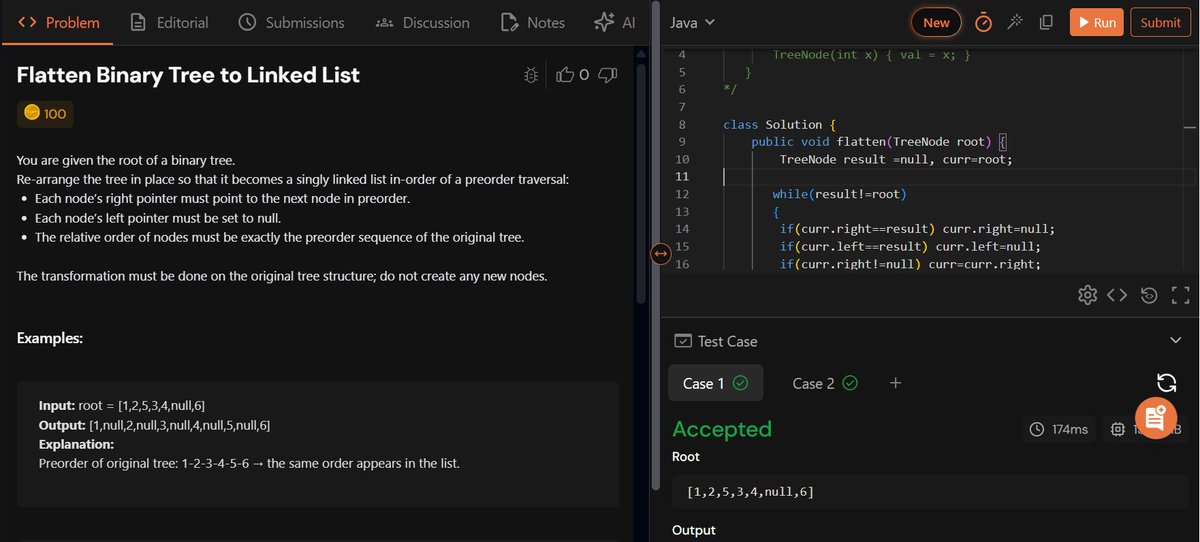Select the Case 2 tab
Screen dimensions: 1200x542
coord(825,383)
